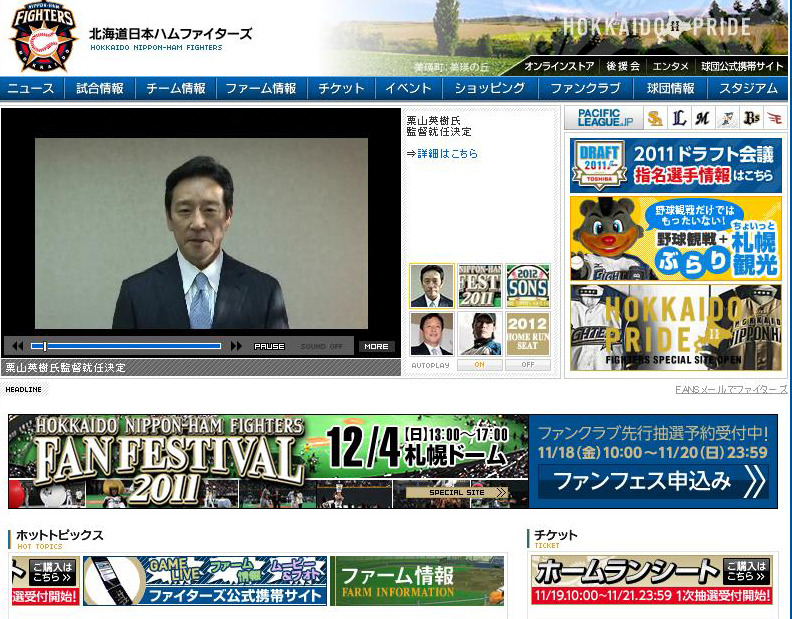Click the video progress bar
The image size is (792, 619).
pyautogui.click(x=126, y=346)
